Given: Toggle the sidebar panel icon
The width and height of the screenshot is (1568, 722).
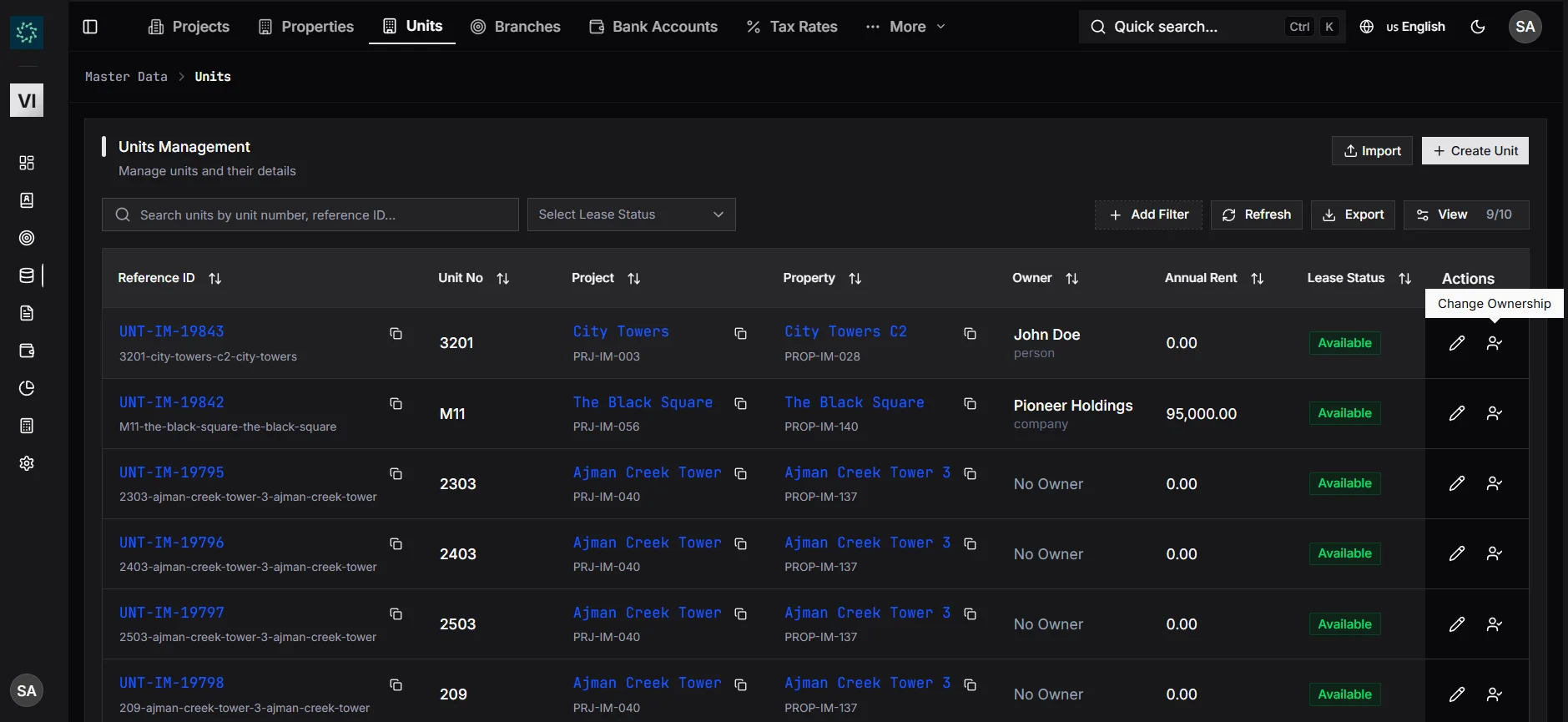Looking at the screenshot, I should click(x=90, y=27).
